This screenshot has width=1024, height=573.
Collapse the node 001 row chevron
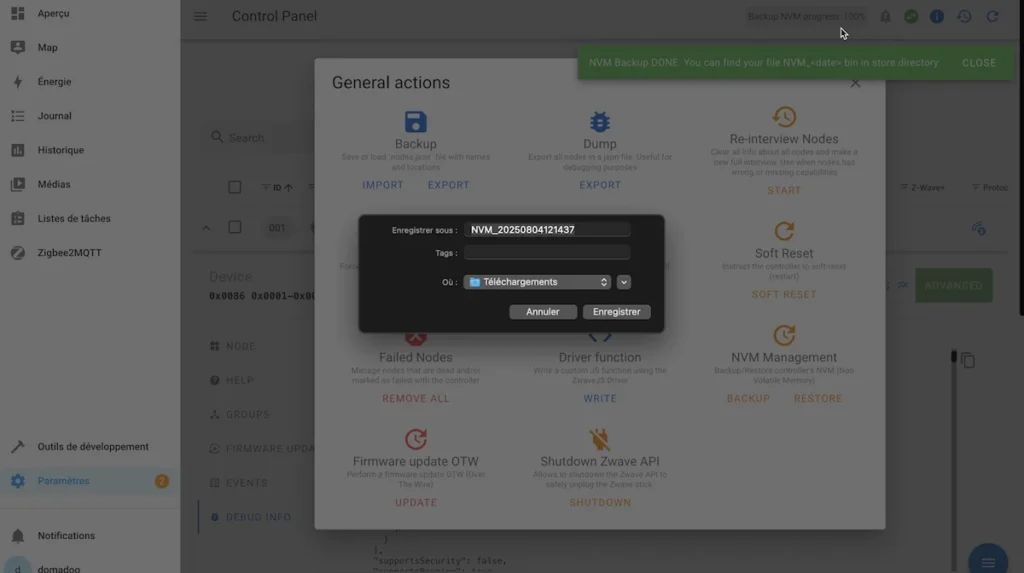(x=206, y=228)
